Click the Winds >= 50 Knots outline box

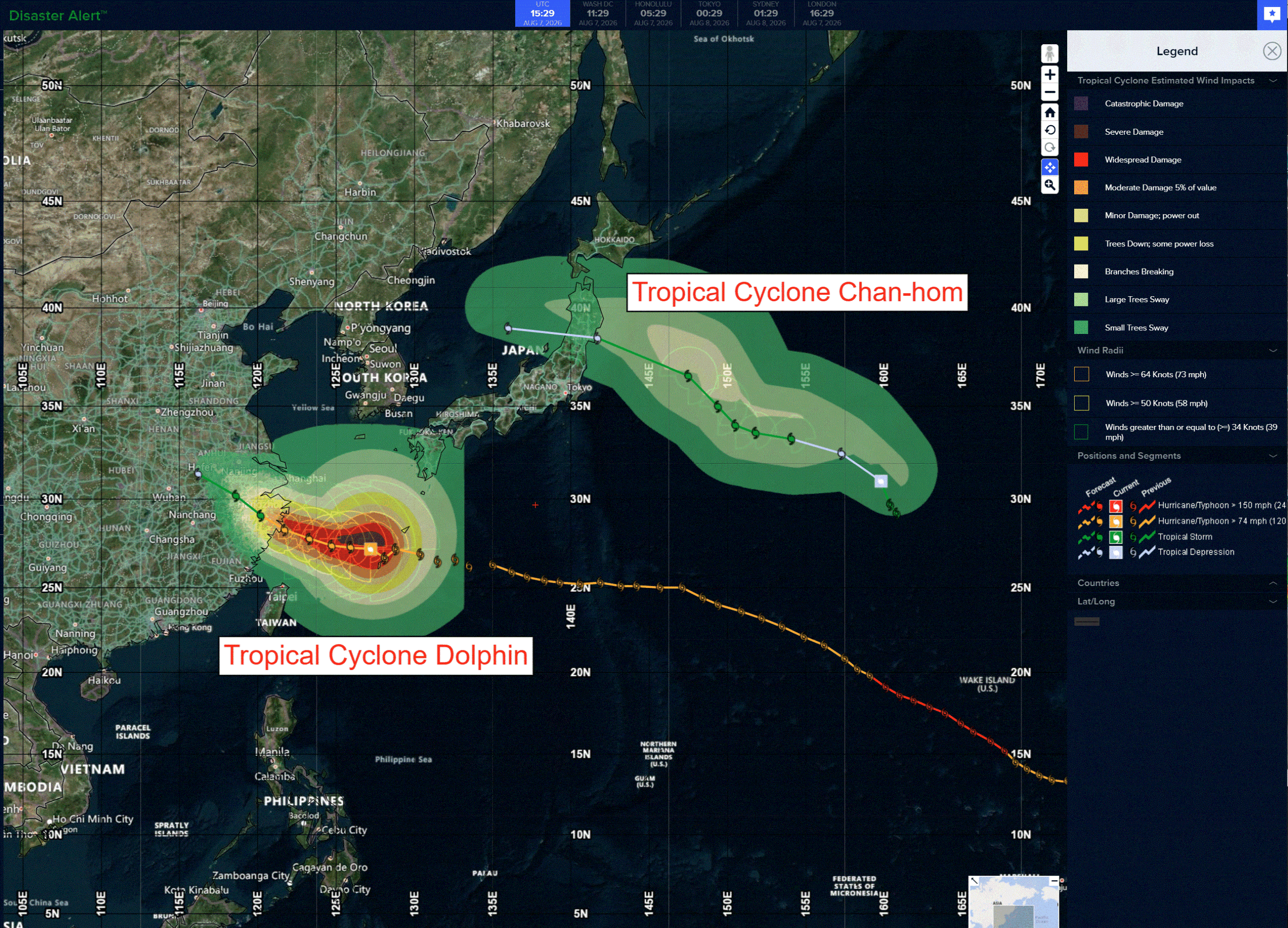pyautogui.click(x=1081, y=403)
